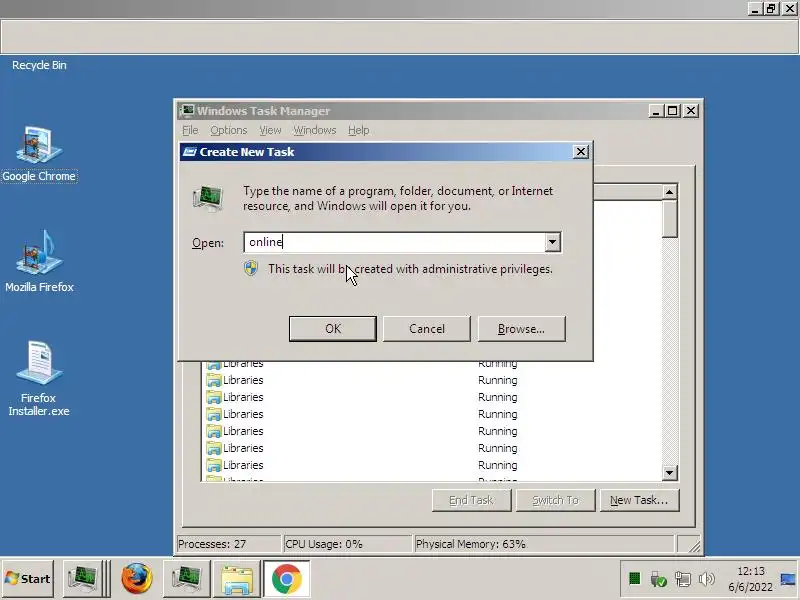800x600 pixels.
Task: Click Cancel in Create New Task dialog
Action: (427, 329)
